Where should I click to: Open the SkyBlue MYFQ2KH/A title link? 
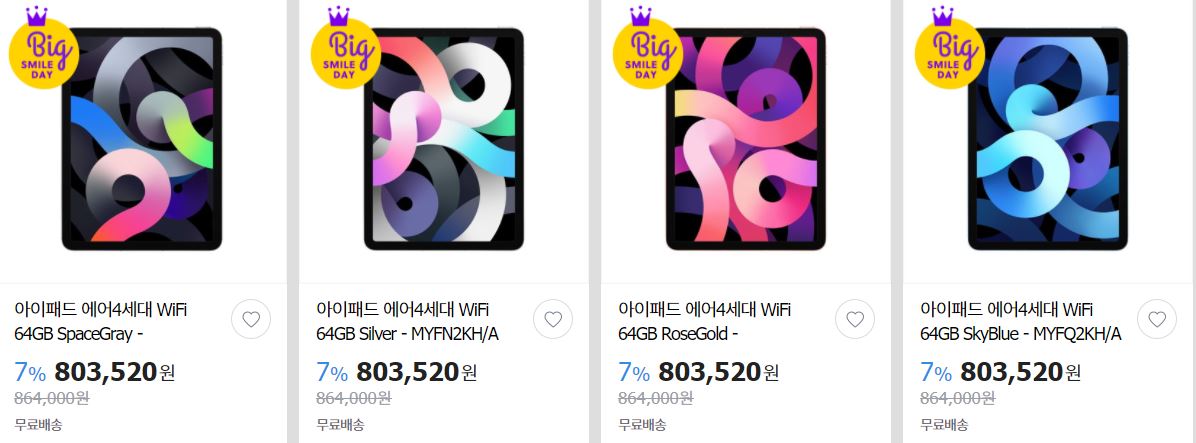[1021, 322]
